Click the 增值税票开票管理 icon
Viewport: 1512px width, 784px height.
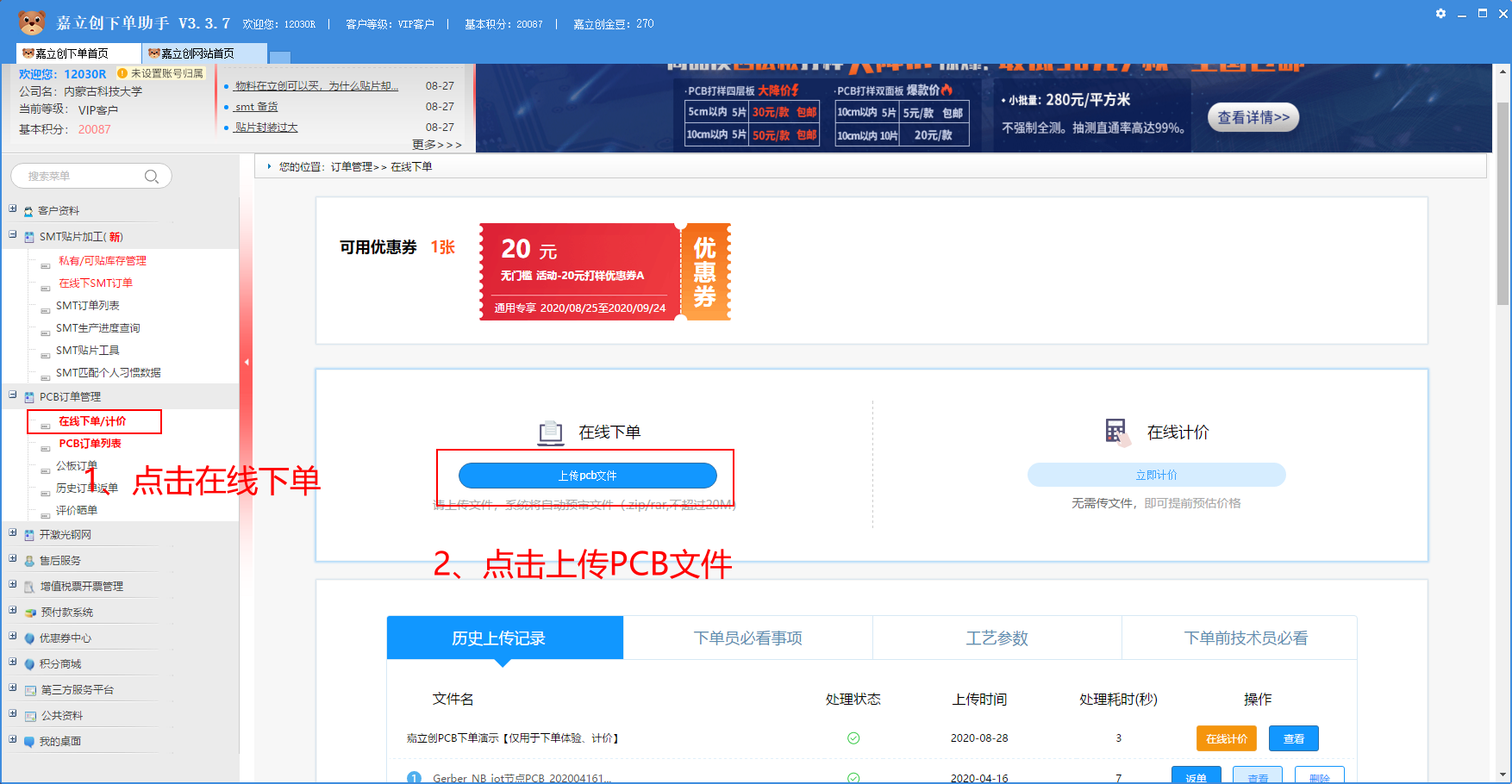29,587
